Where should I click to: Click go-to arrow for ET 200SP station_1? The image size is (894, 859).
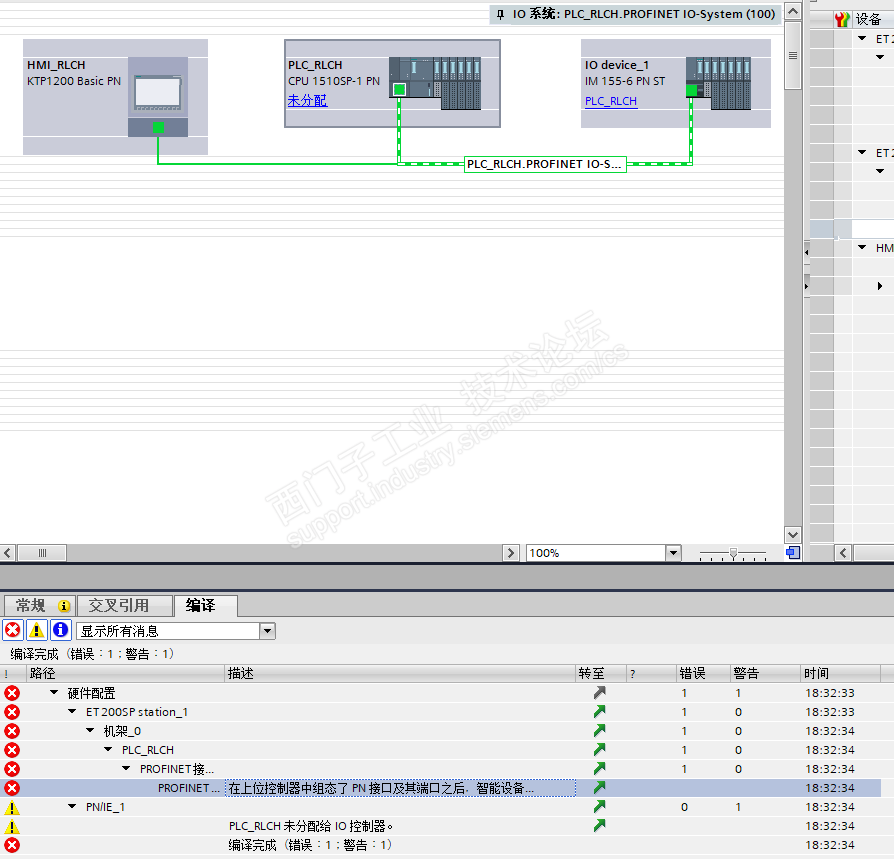(599, 711)
